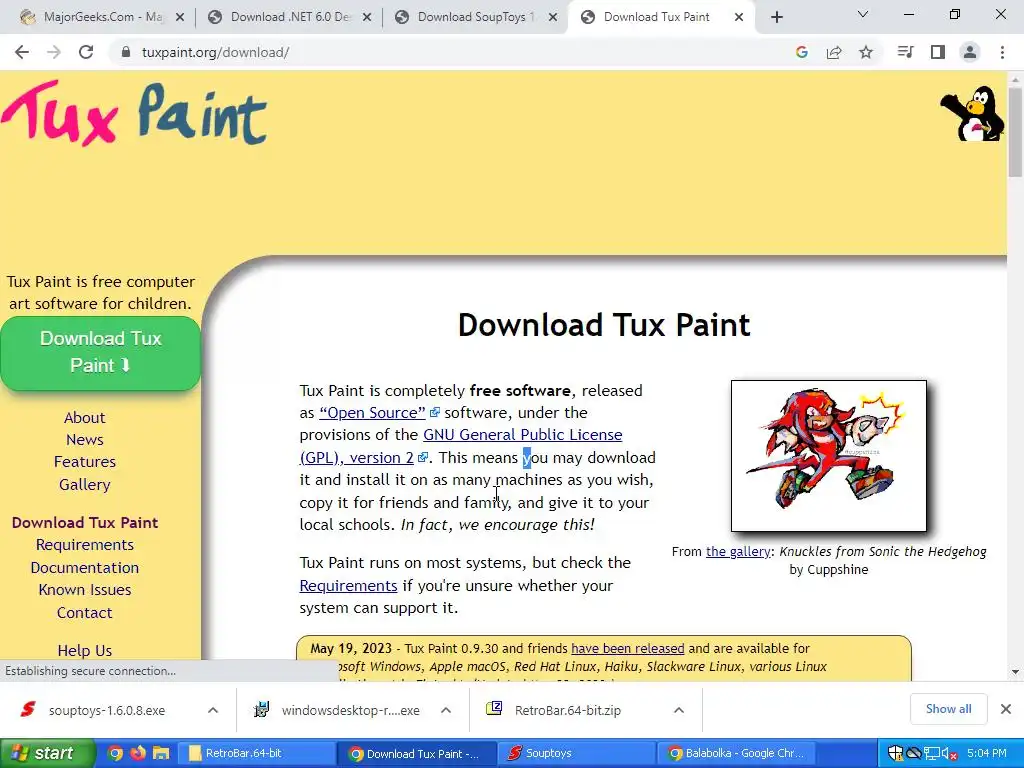Screen dimensions: 1024x768
Task: Close the Download .NET 6.0 tab
Action: click(367, 18)
